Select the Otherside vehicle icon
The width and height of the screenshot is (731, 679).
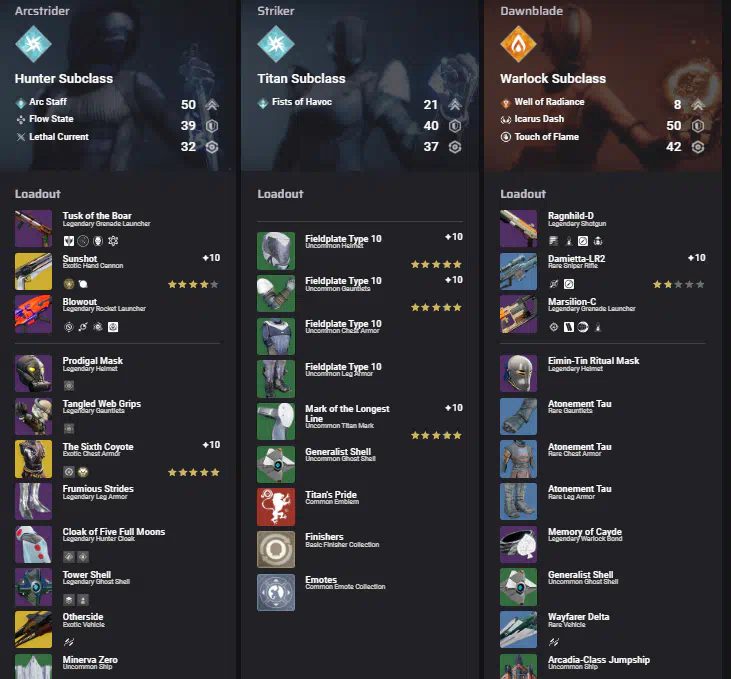click(33, 630)
